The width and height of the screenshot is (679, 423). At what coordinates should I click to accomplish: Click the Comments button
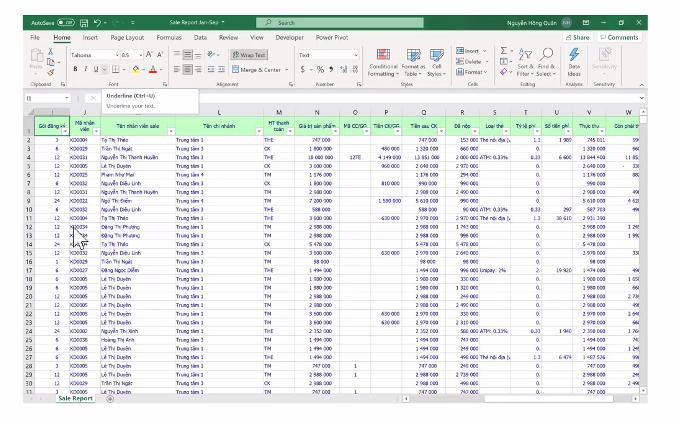pos(618,38)
